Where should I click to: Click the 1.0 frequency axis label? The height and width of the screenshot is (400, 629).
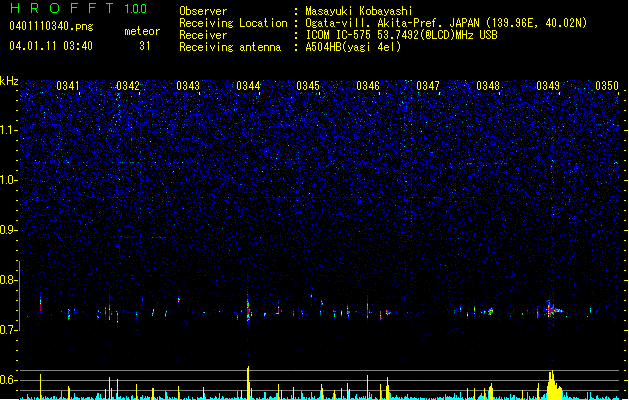pos(9,180)
